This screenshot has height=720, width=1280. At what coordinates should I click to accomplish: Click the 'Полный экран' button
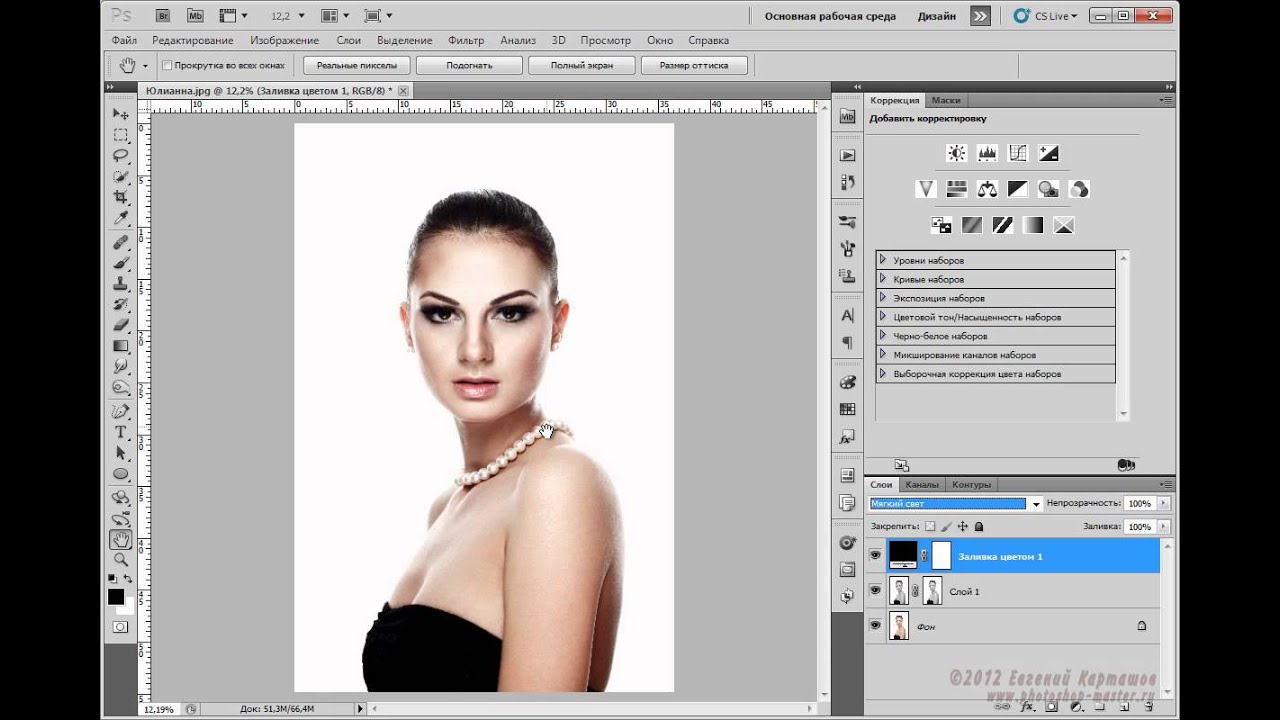581,65
